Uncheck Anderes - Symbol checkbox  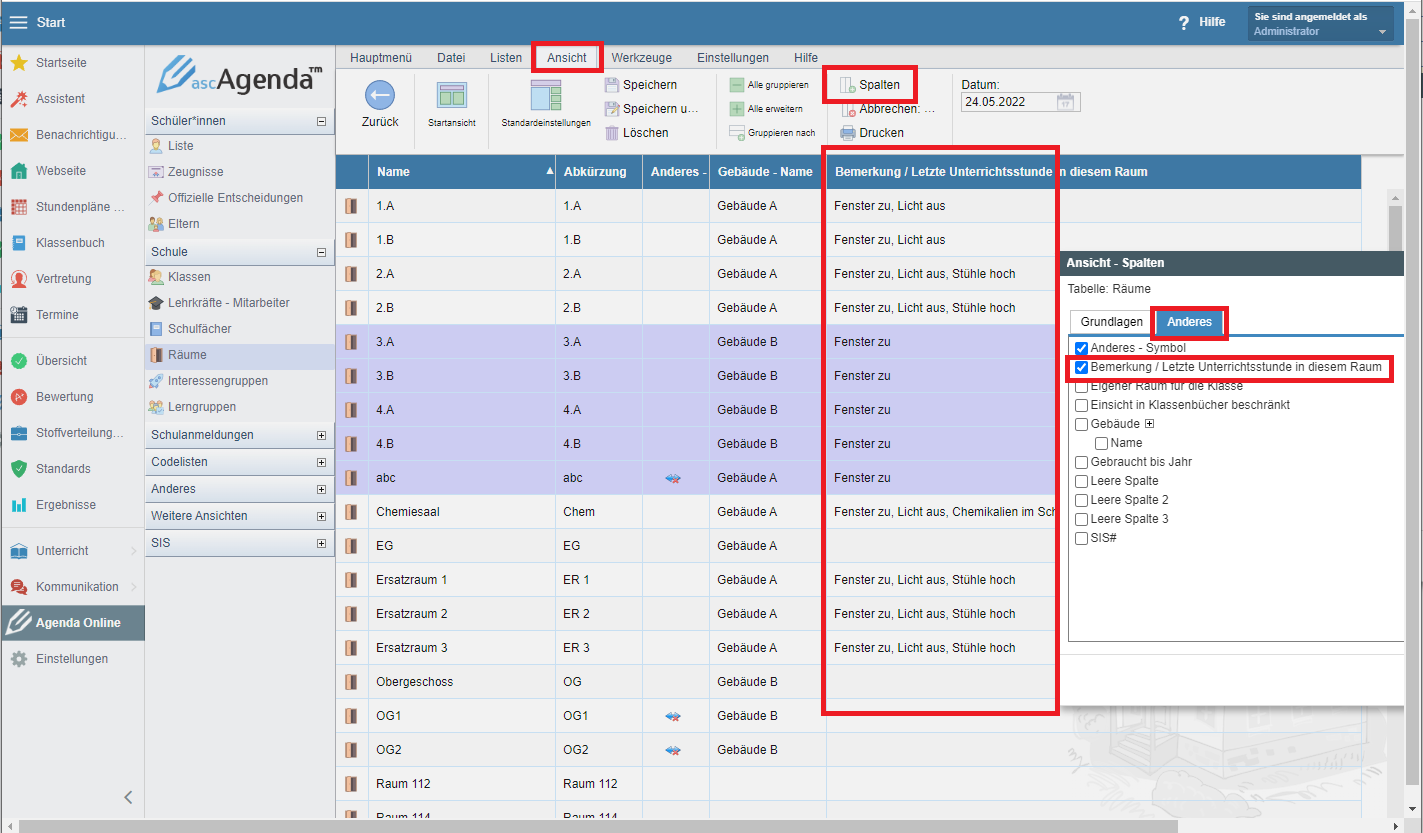(x=1081, y=348)
